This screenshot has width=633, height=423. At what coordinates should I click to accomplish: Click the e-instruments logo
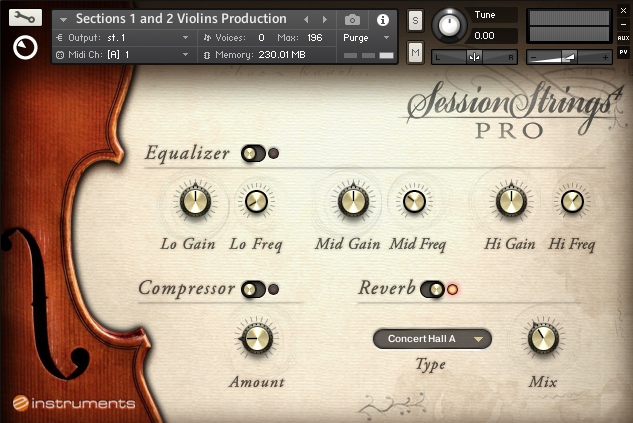(x=74, y=403)
